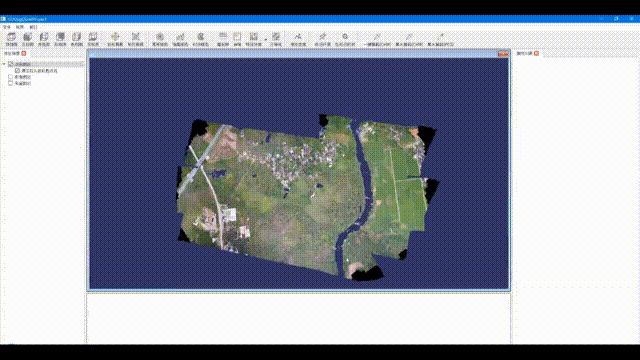Open the first menu in the menu bar
The height and width of the screenshot is (360, 640).
tap(7, 27)
